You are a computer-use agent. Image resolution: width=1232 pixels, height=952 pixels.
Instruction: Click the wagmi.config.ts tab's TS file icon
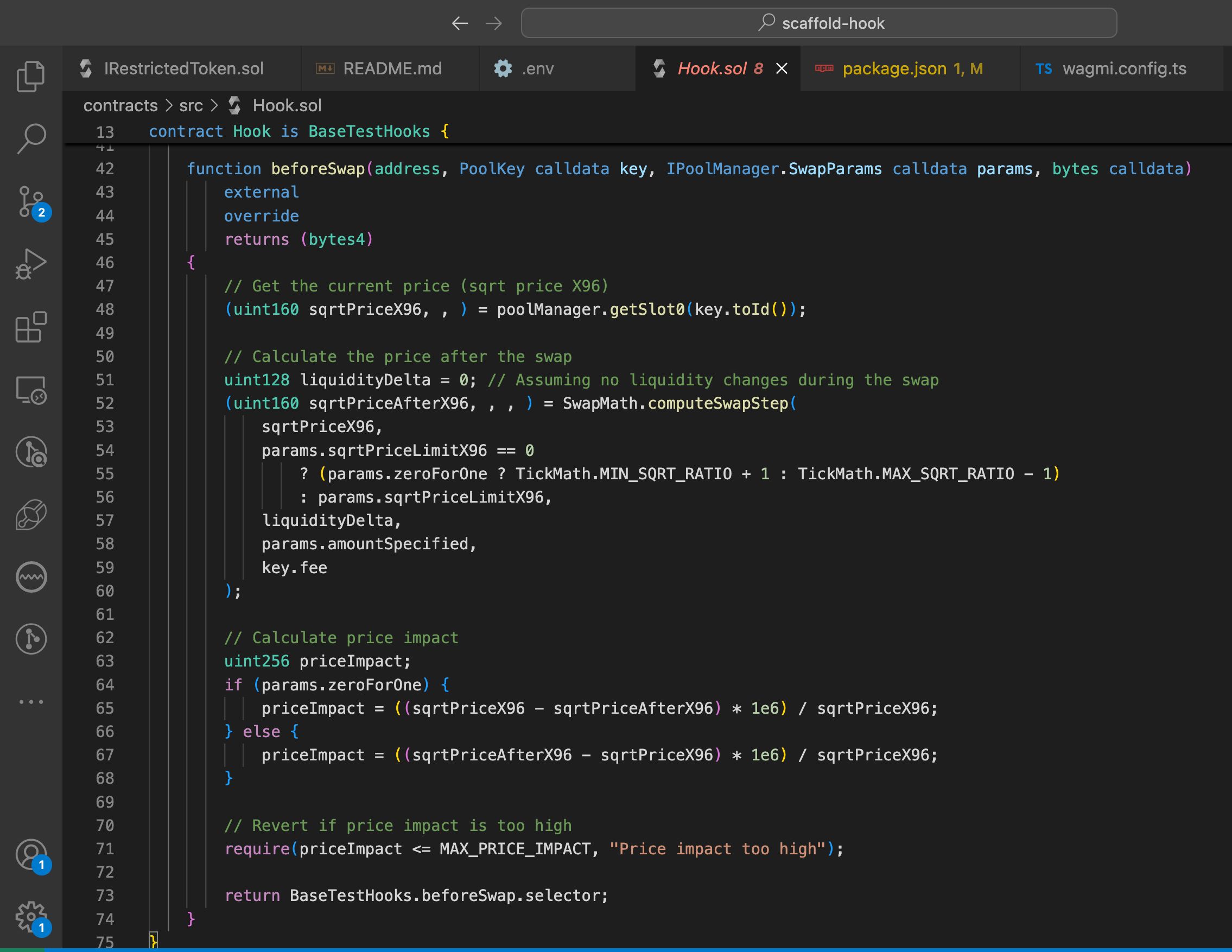[1044, 69]
